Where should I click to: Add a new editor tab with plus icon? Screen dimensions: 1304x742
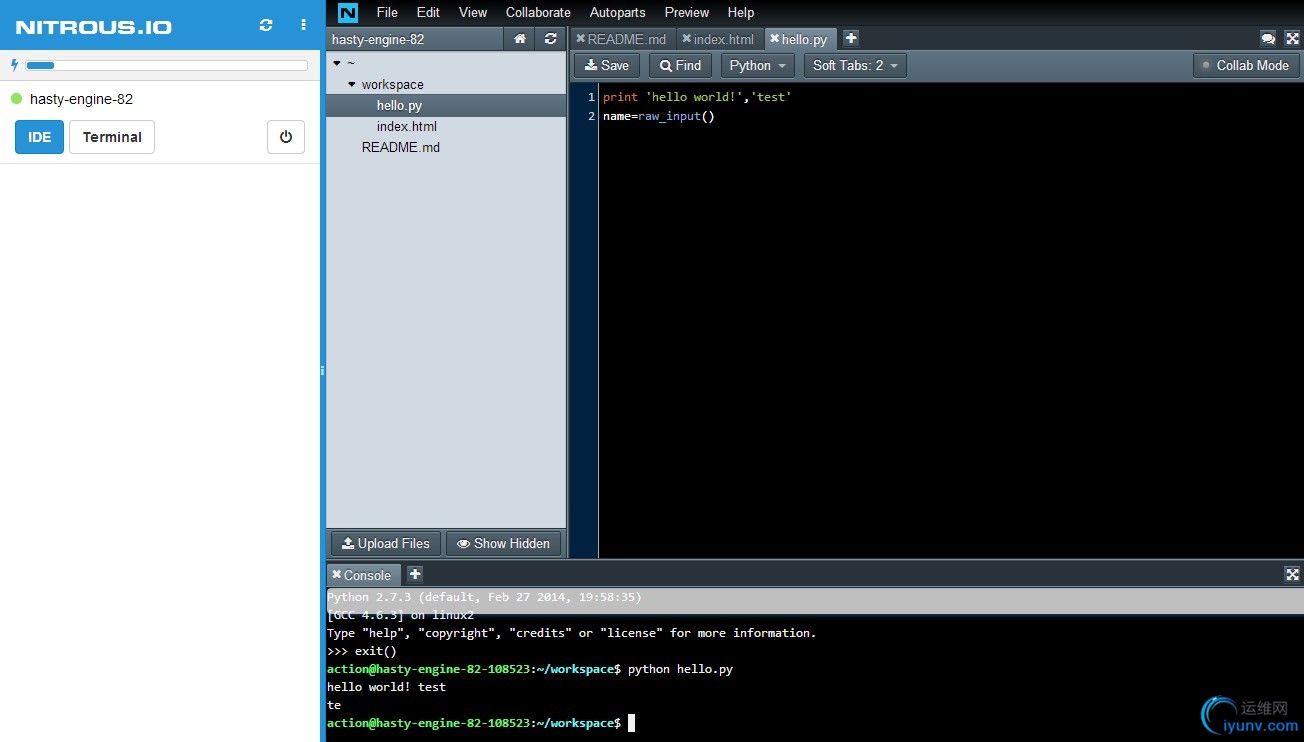(851, 39)
